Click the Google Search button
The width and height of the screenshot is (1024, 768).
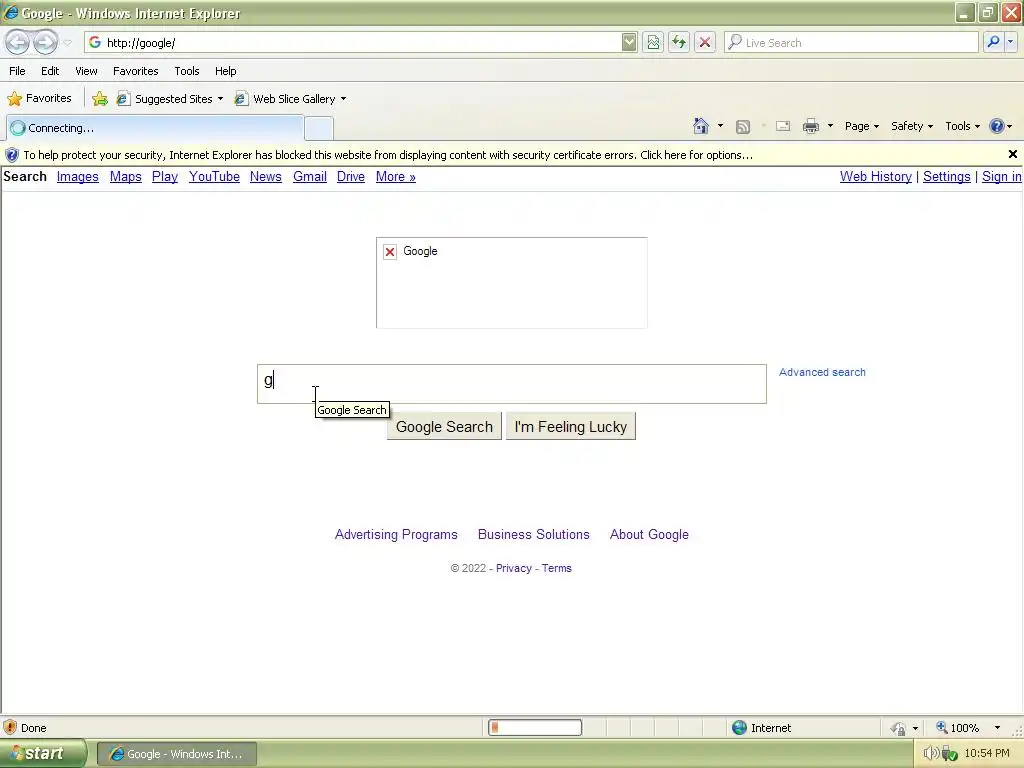[x=444, y=426]
